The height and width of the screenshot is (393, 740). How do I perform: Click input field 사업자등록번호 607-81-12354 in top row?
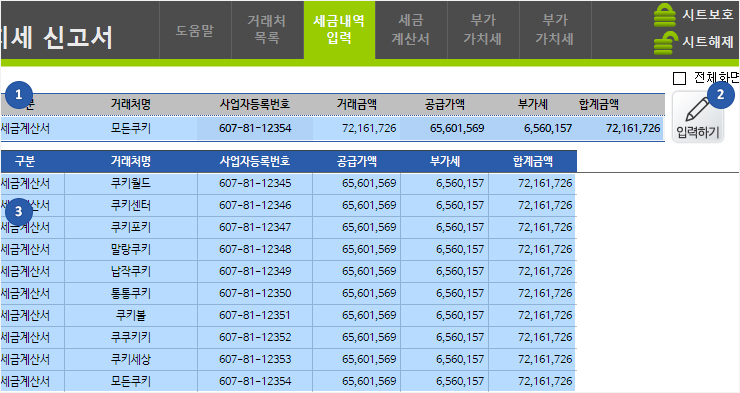click(x=255, y=128)
